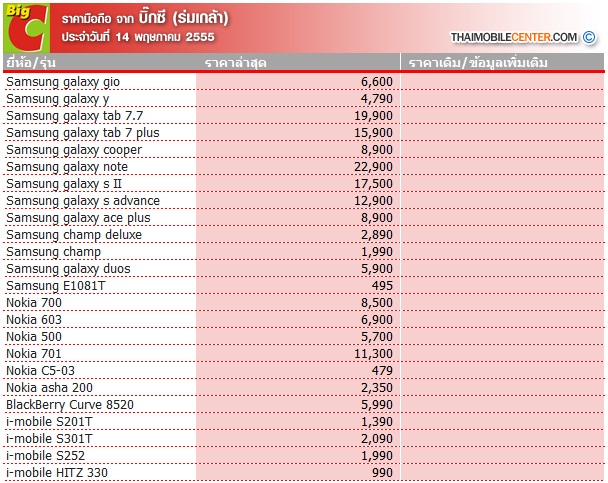Select i-mobile S301T model name
Viewport: 608px width, 483px height.
49,439
